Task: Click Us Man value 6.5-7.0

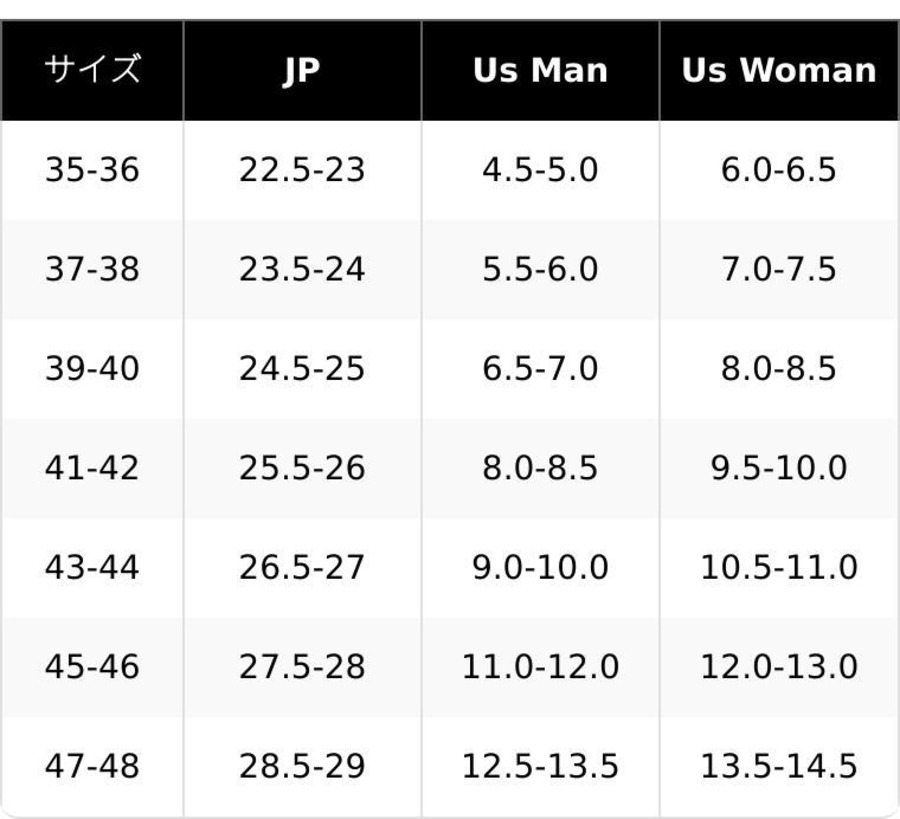Action: pos(540,368)
